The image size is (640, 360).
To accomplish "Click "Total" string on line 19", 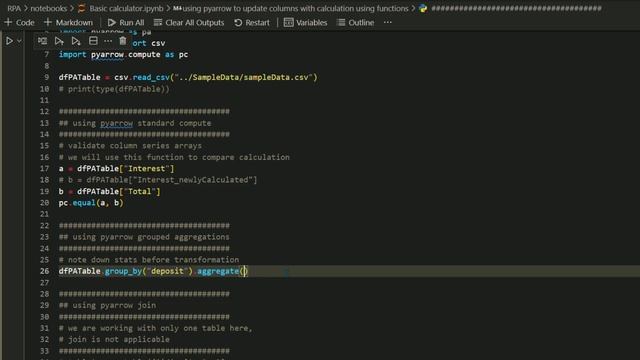I will tap(140, 191).
